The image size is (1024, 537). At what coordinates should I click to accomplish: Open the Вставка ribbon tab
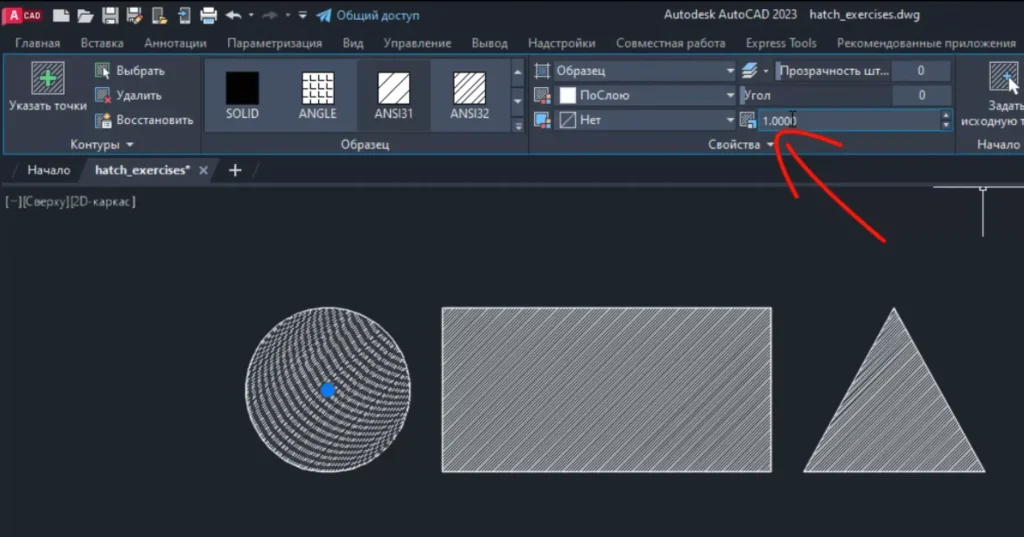[x=102, y=43]
